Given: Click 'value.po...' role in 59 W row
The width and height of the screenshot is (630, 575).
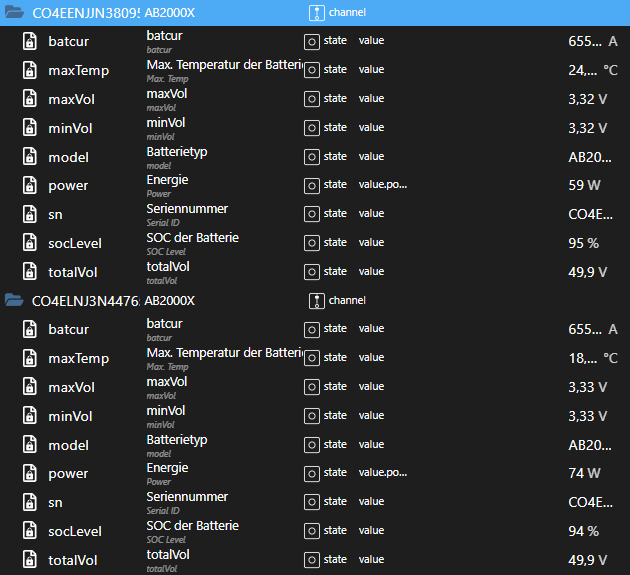Looking at the screenshot, I should [382, 184].
